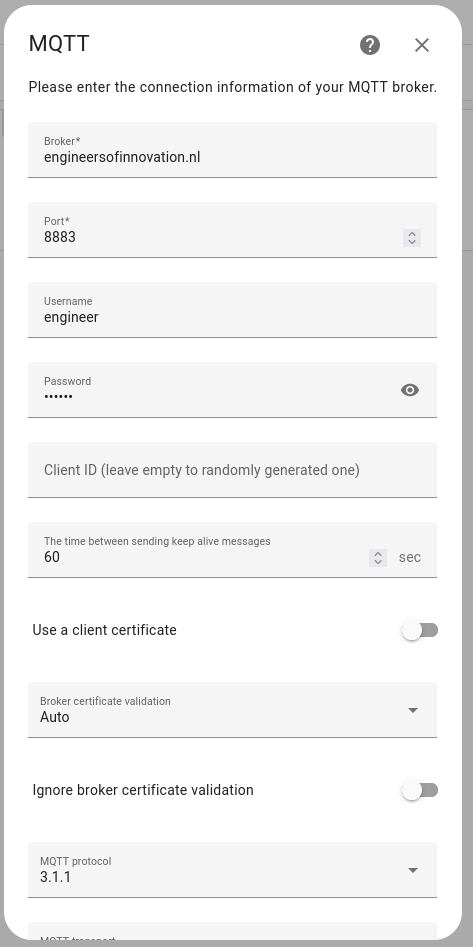This screenshot has height=947, width=473.
Task: Show the password with the eye icon
Action: [410, 390]
